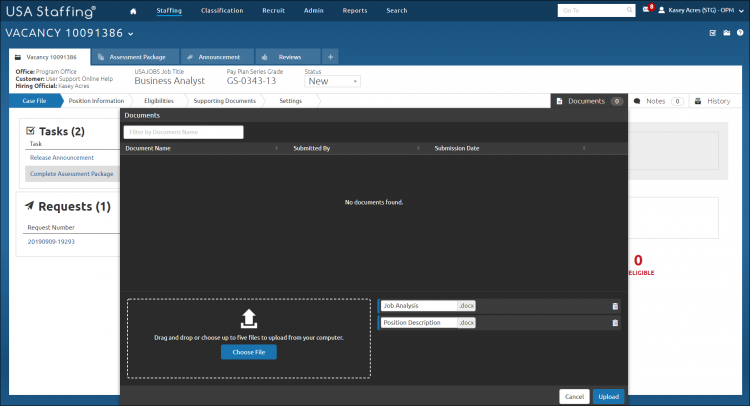Click the Go To search field
The image size is (750, 406).
(x=596, y=10)
